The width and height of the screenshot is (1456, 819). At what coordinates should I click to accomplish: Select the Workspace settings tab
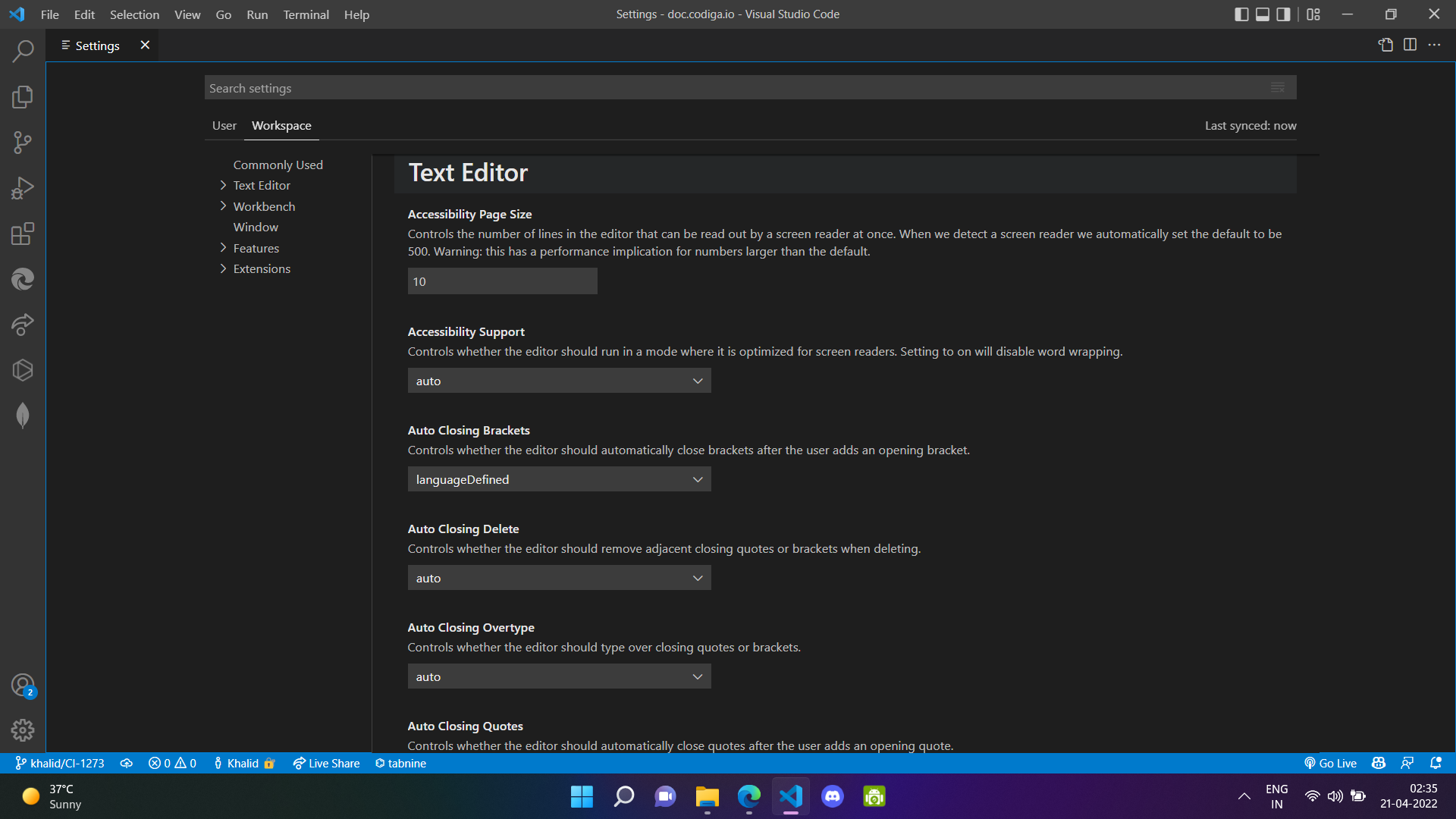tap(282, 126)
